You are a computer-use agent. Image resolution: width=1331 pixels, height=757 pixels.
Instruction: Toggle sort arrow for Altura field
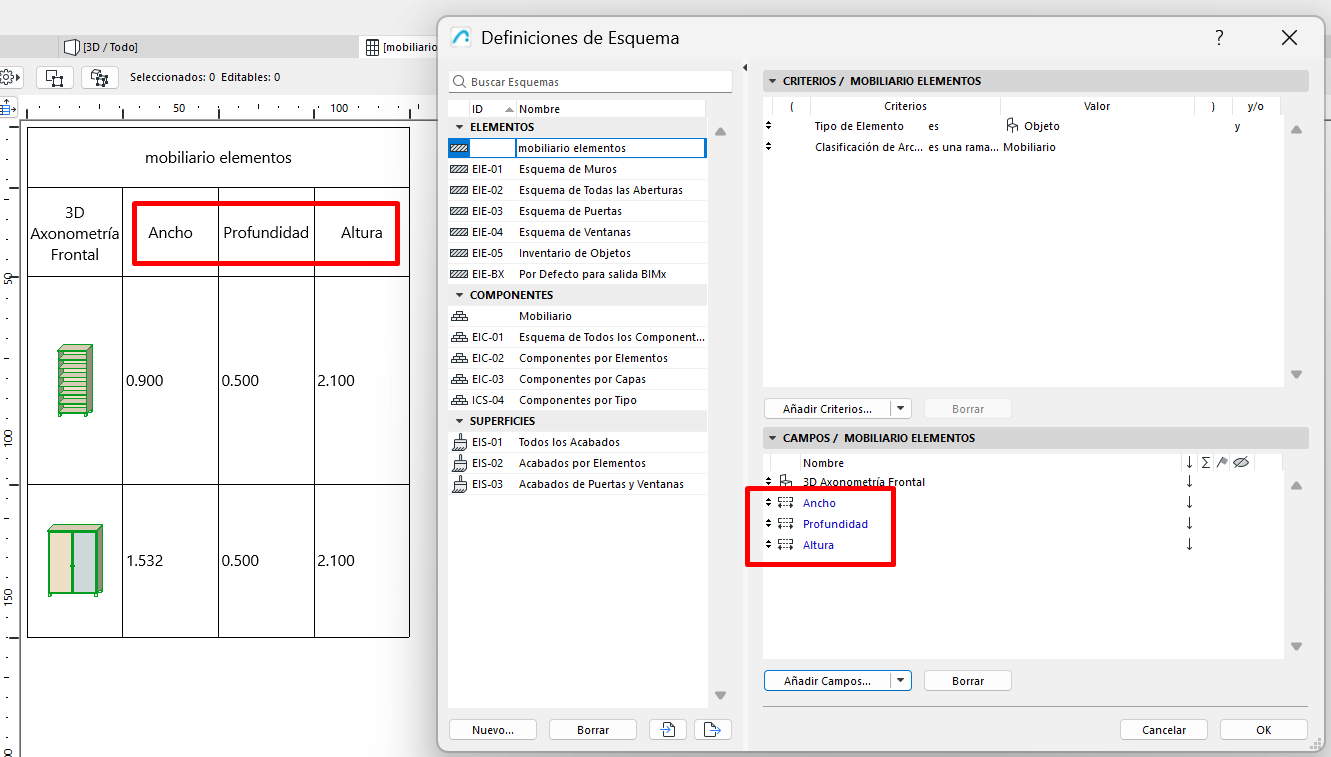tap(1189, 545)
